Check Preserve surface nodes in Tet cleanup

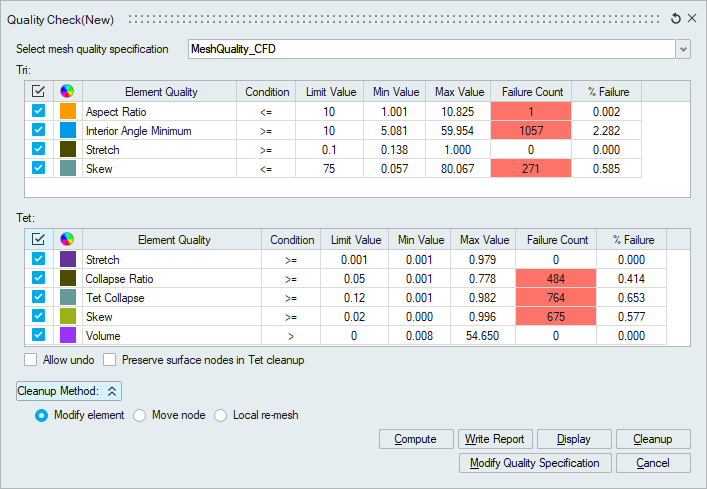[111, 360]
